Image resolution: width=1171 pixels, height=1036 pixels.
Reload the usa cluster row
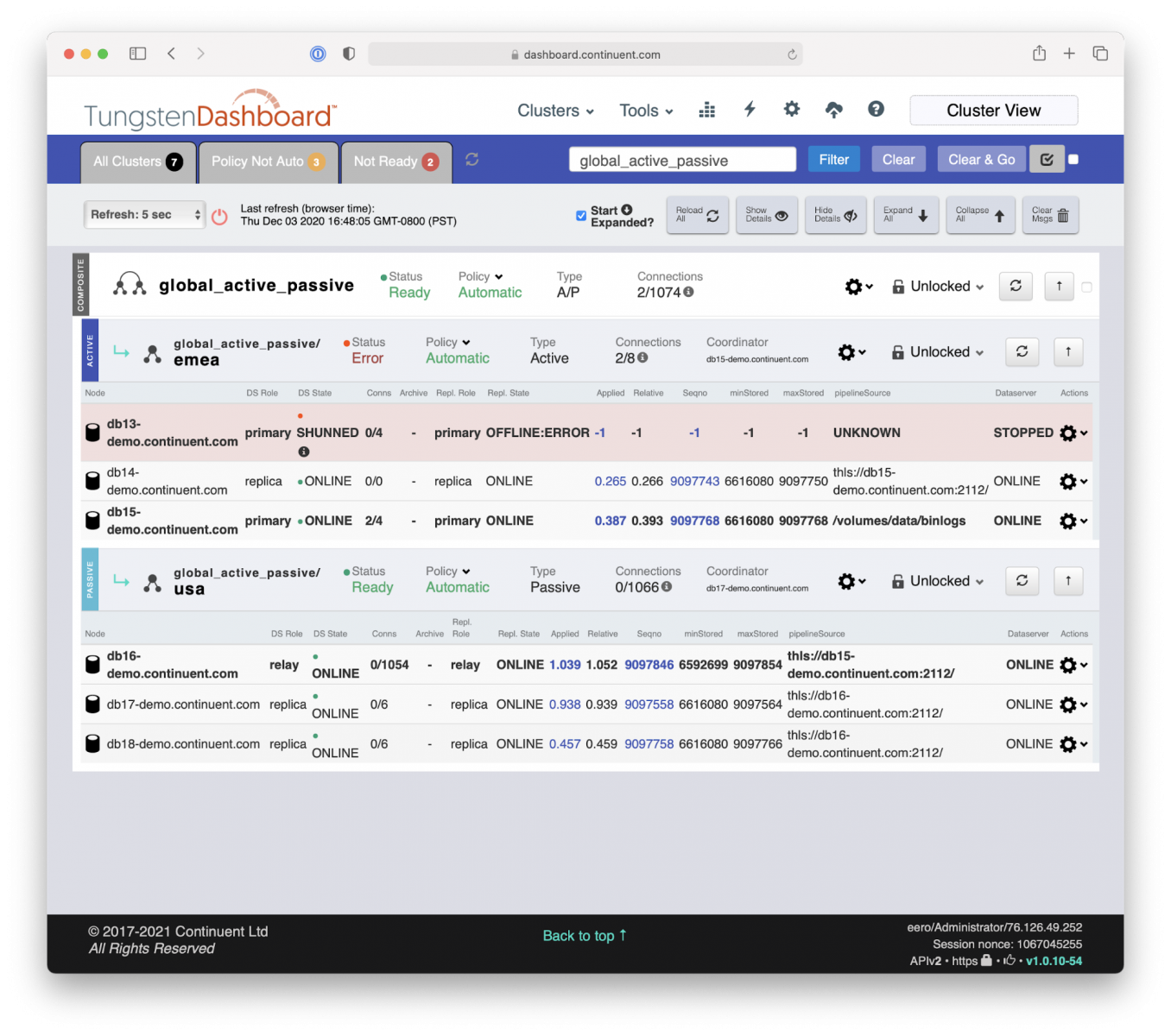[1022, 581]
